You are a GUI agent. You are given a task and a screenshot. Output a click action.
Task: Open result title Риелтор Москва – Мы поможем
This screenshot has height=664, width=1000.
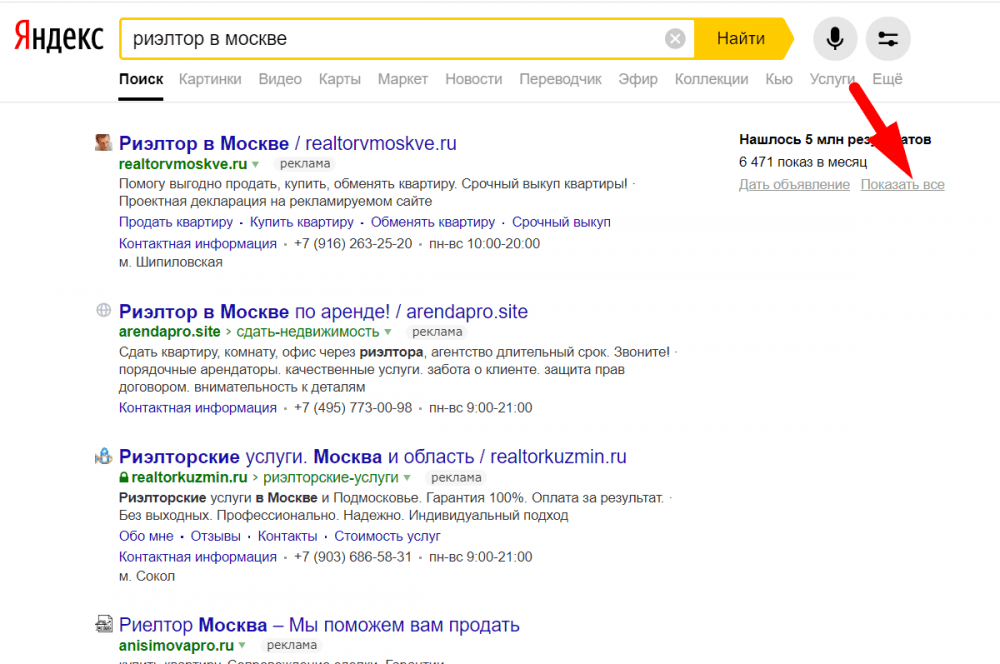(319, 625)
